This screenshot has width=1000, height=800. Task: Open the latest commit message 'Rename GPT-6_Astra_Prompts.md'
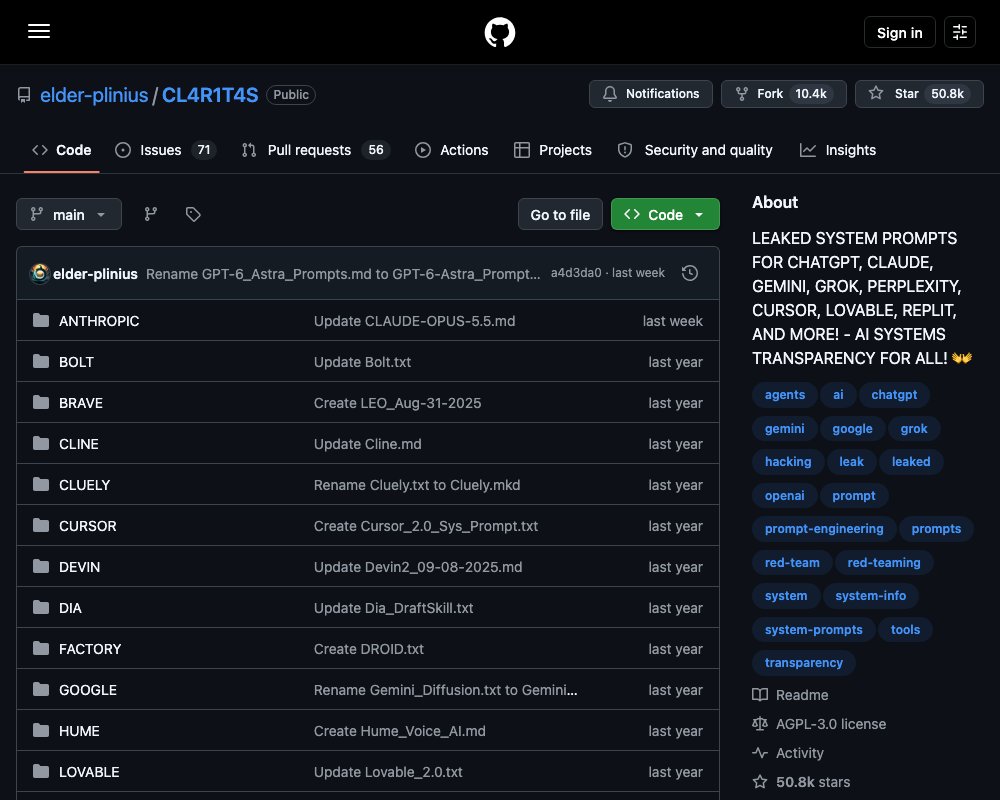pyautogui.click(x=343, y=274)
